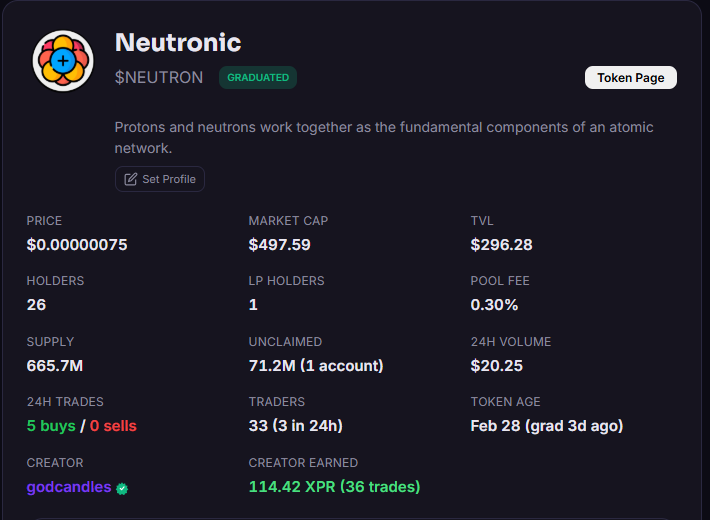Screen dimensions: 710x520
Task: Click token age Feb 28 (grad 3d ago)
Action: coord(547,426)
